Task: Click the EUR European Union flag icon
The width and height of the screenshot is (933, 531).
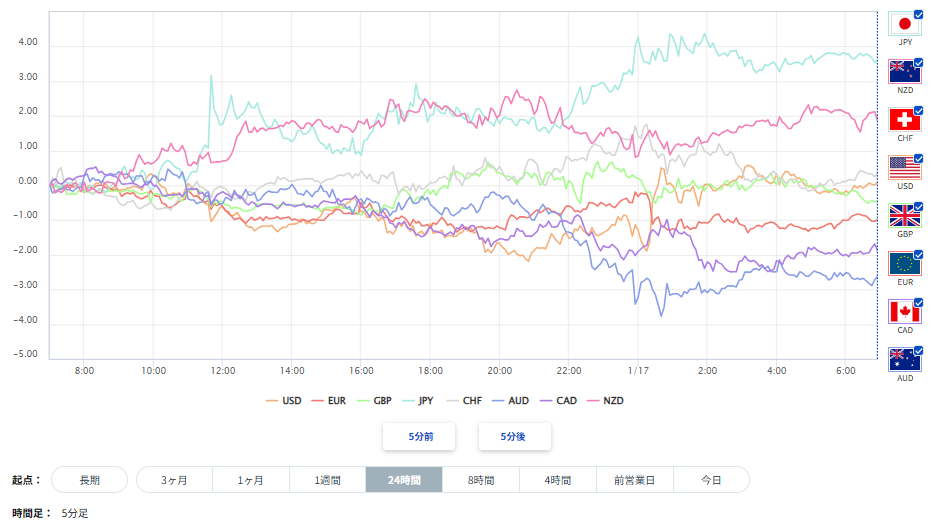Action: coord(904,264)
